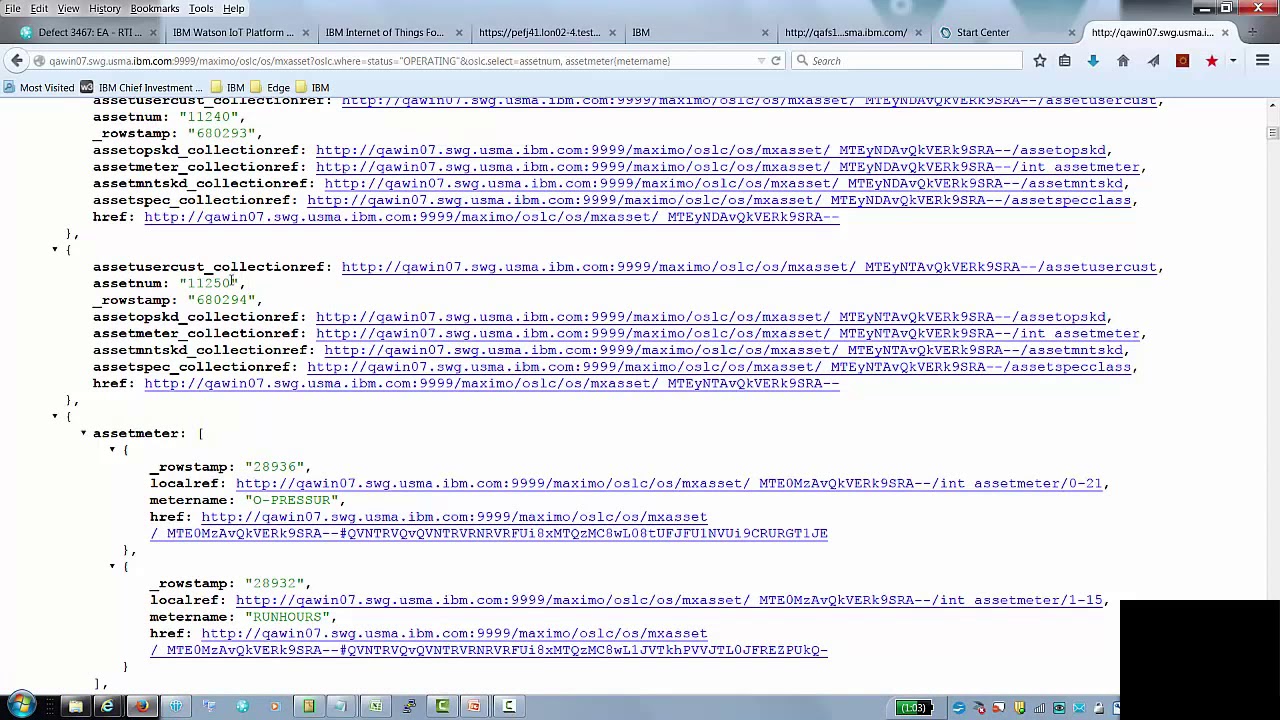The height and width of the screenshot is (720, 1280).
Task: Open the Windows Start button
Action: click(20, 707)
